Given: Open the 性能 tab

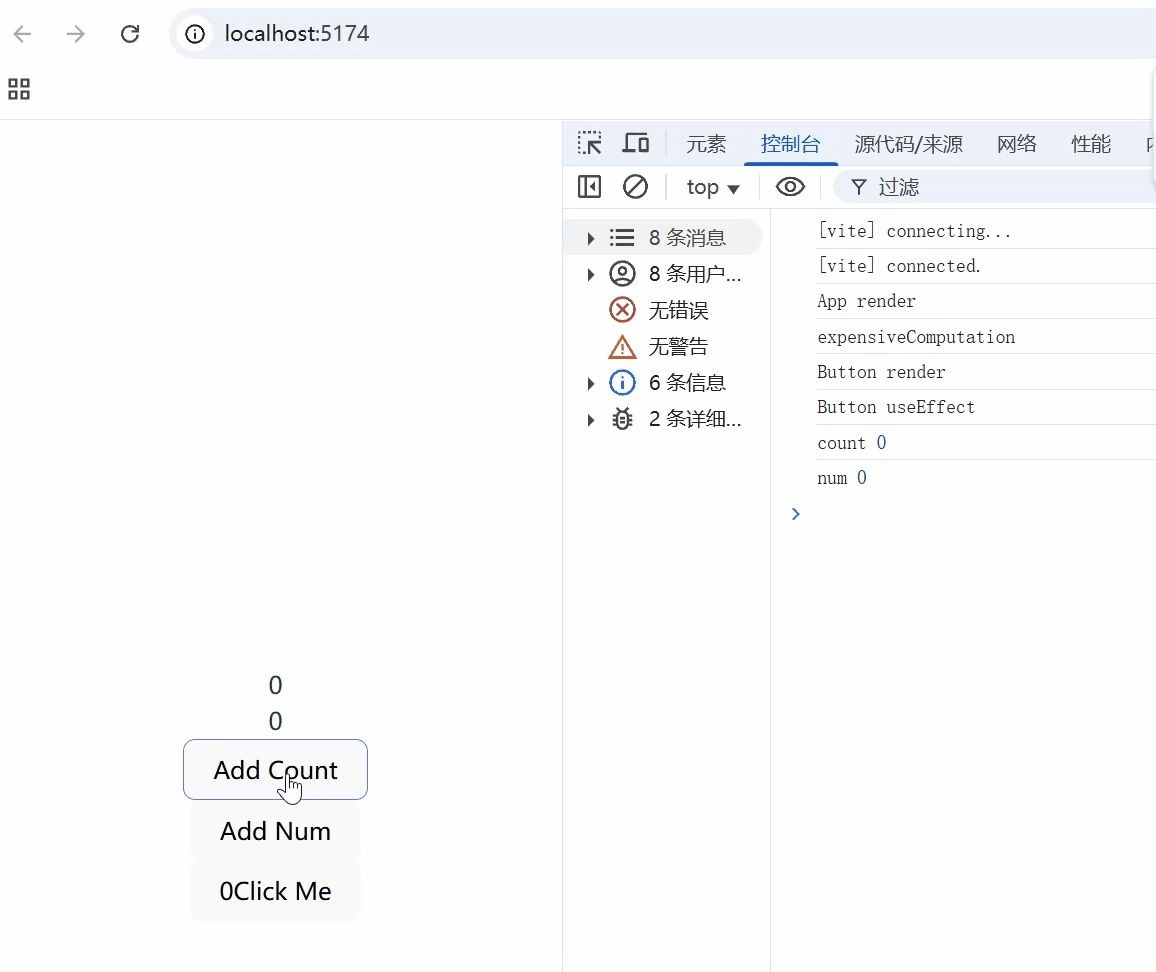Looking at the screenshot, I should click(1091, 144).
